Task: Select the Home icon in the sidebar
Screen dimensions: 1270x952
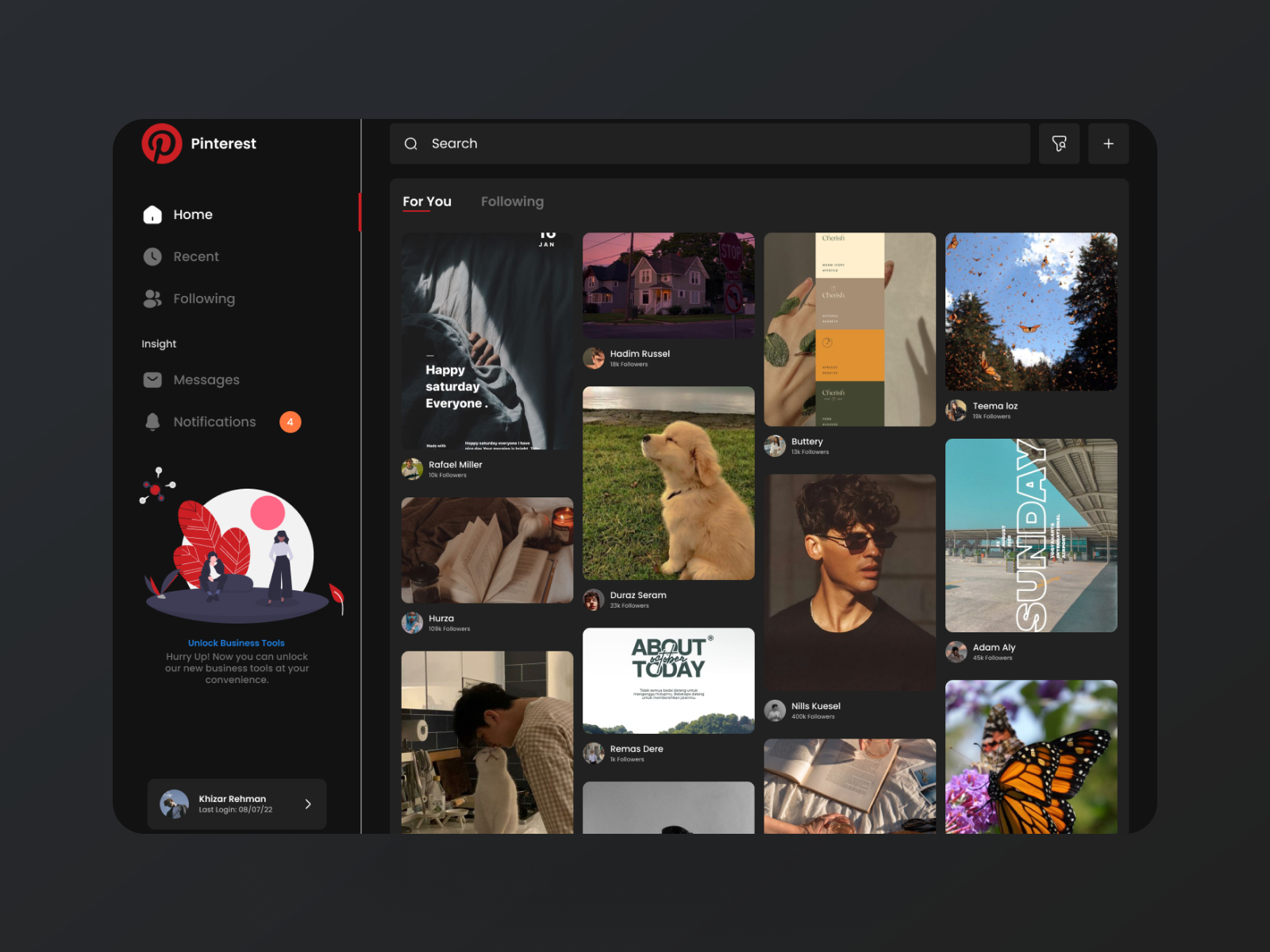Action: pyautogui.click(x=152, y=214)
